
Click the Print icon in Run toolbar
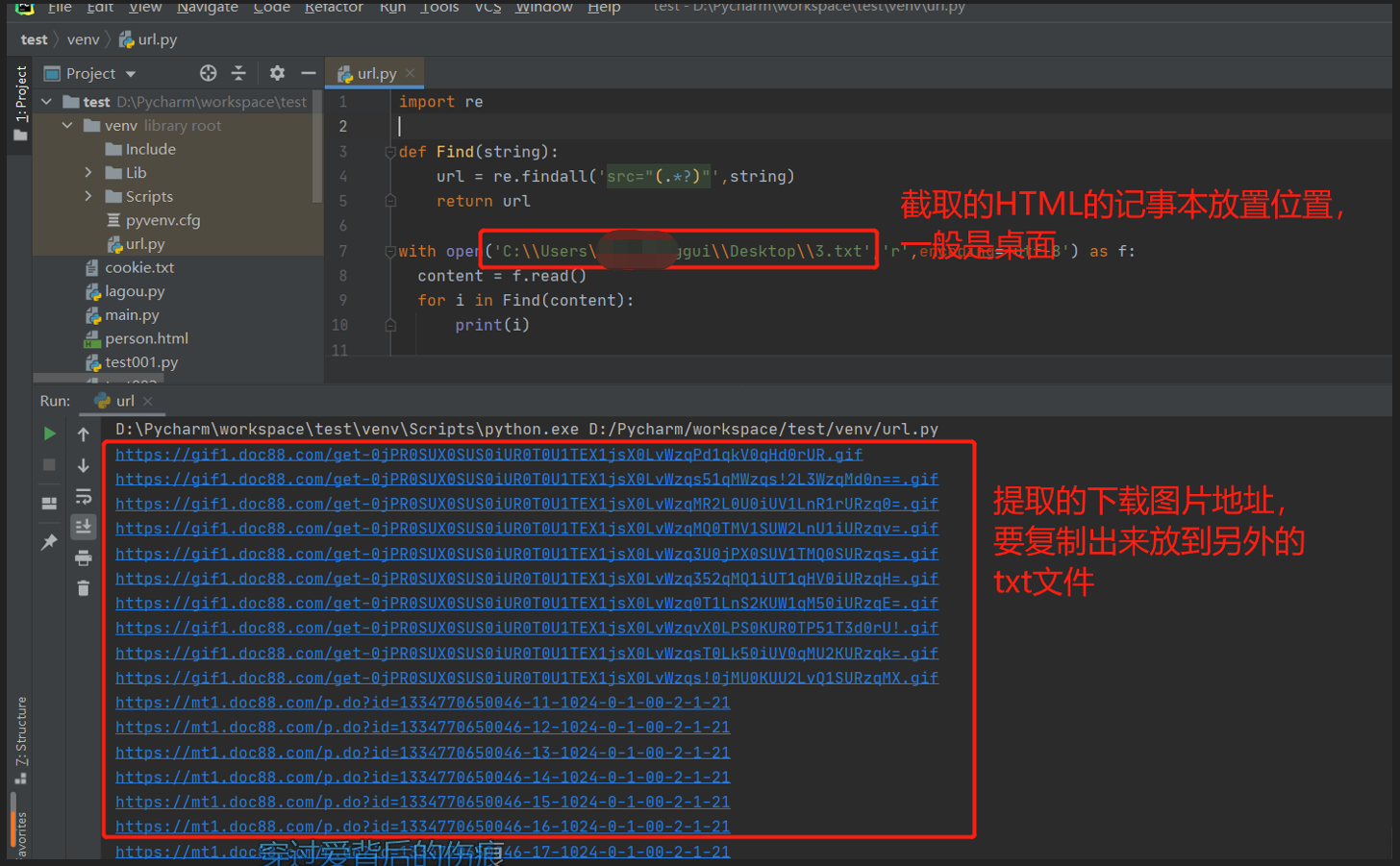(84, 558)
